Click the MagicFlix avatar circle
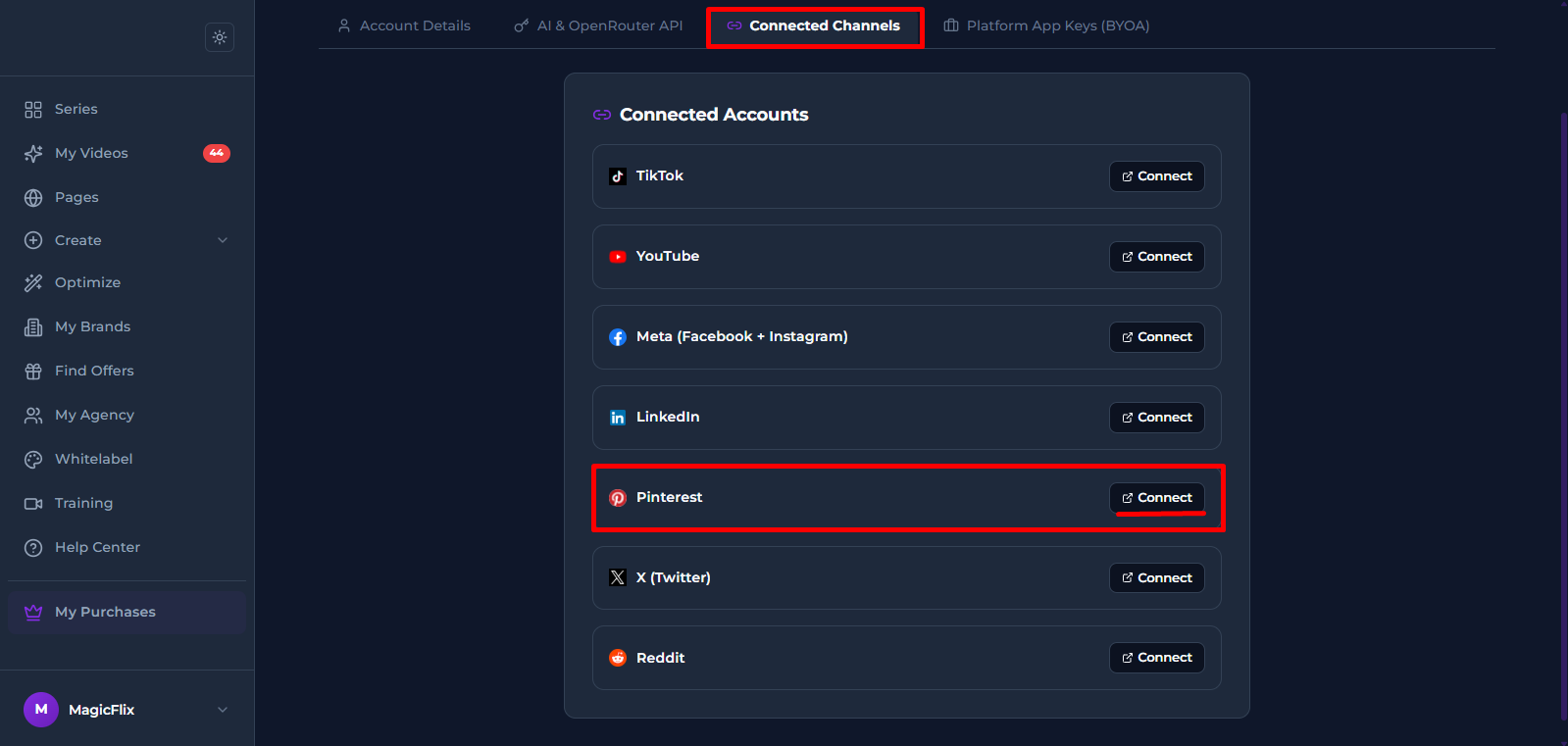The width and height of the screenshot is (1568, 746). pyautogui.click(x=41, y=709)
